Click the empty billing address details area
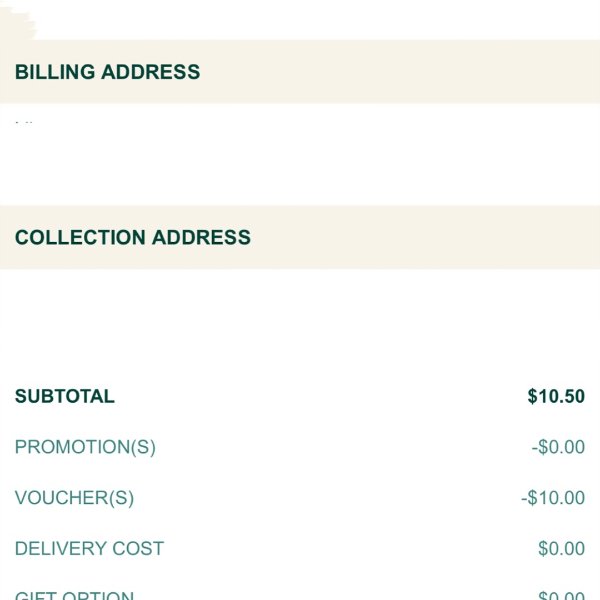The width and height of the screenshot is (600, 600). point(300,154)
